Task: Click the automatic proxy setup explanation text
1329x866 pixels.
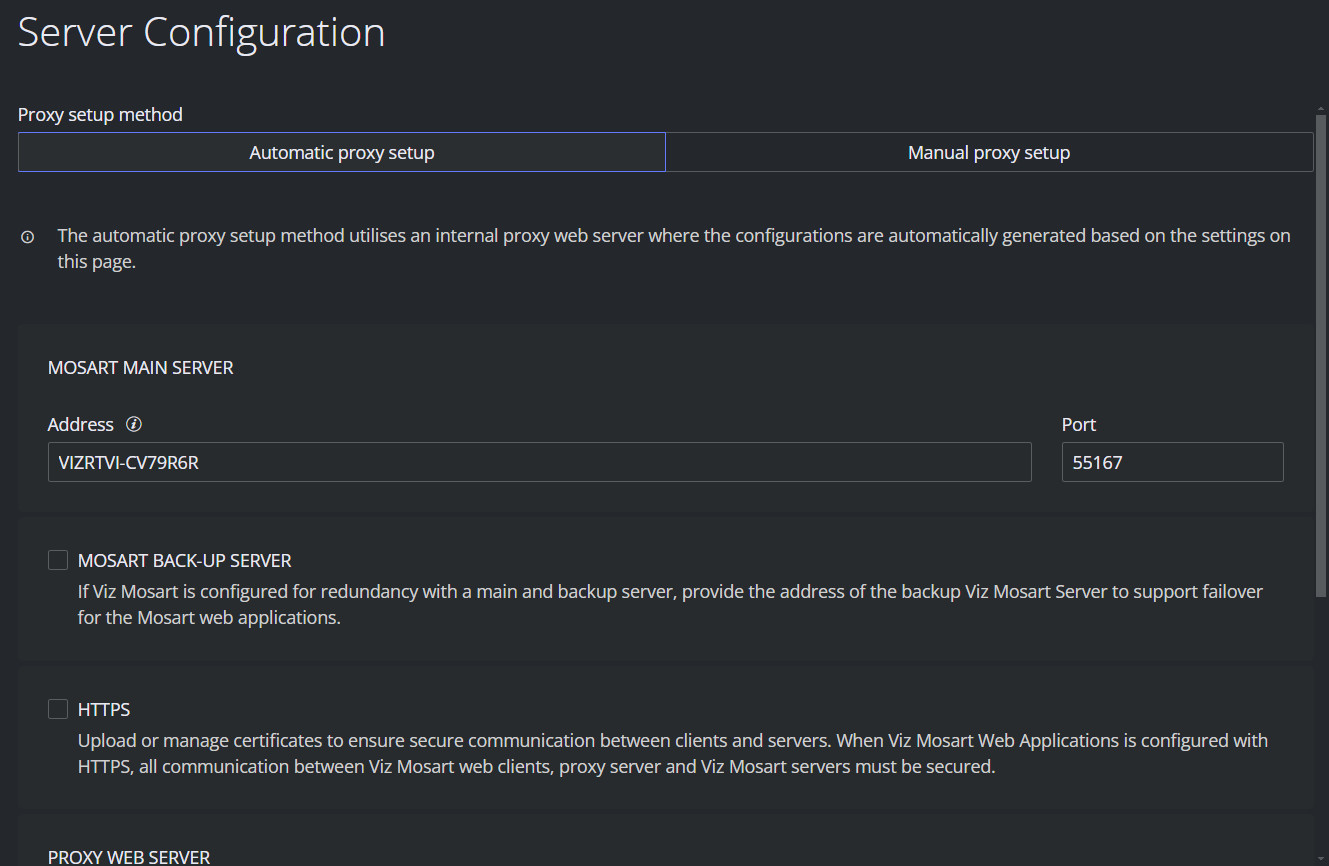Action: [674, 249]
